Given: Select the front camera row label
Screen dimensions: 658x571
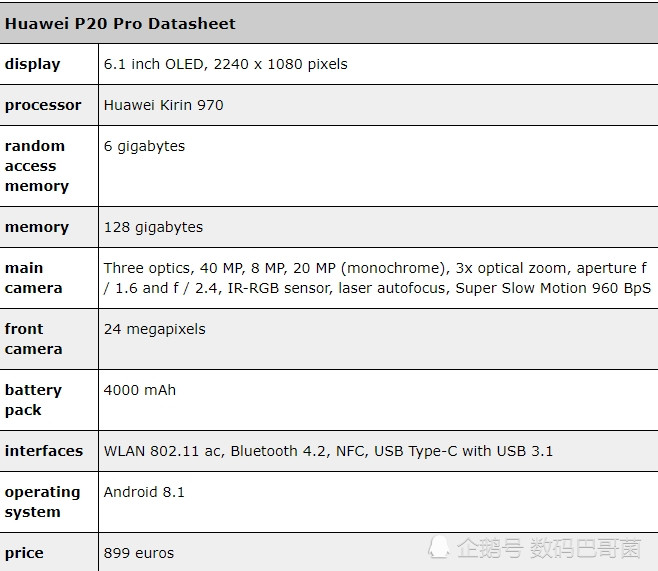Looking at the screenshot, I should (x=33, y=339).
